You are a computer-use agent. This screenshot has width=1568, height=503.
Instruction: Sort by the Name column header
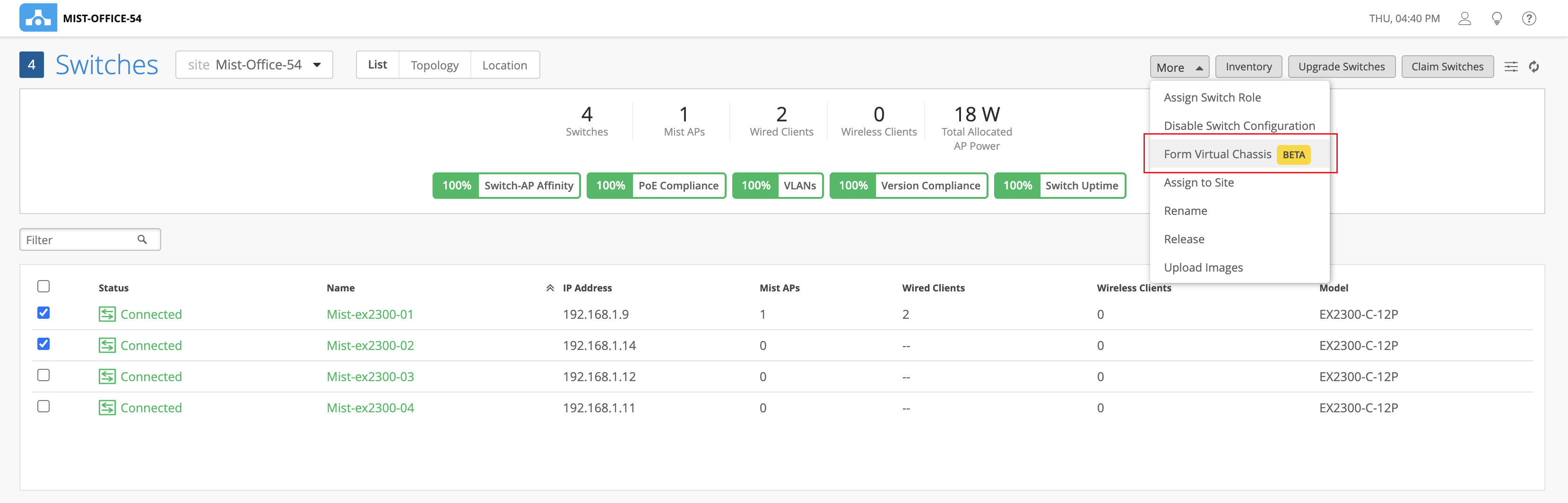point(340,288)
